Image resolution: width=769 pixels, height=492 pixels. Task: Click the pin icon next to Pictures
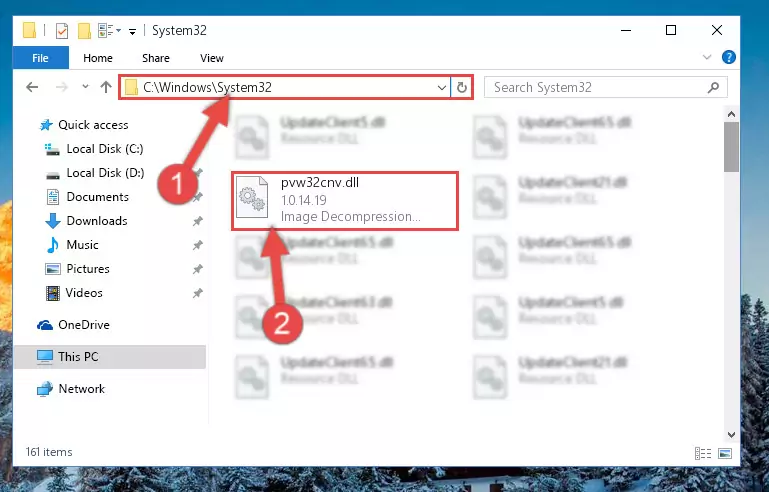click(x=197, y=269)
